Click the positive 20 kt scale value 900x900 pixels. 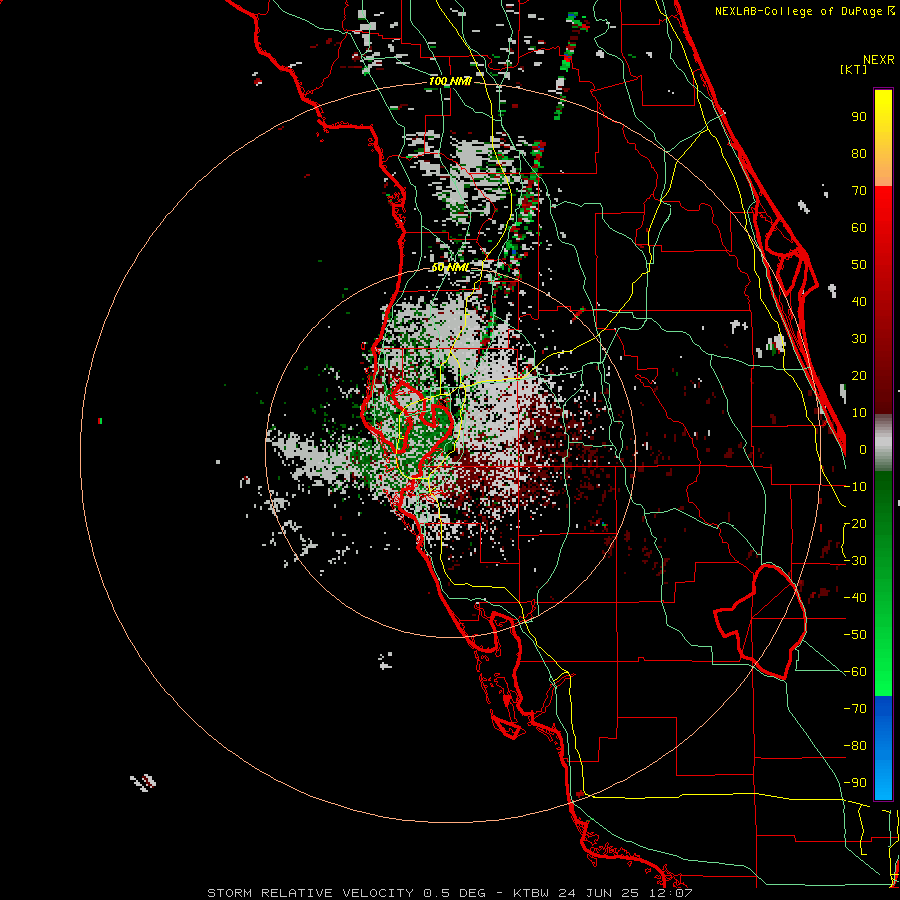[x=859, y=376]
